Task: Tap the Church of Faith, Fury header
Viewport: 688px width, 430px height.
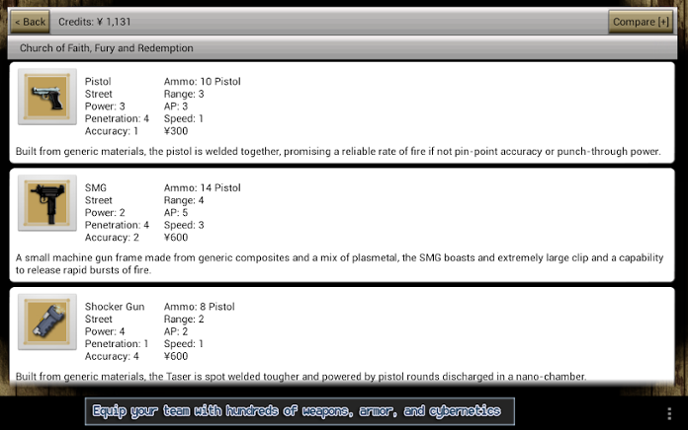Action: [x=107, y=48]
